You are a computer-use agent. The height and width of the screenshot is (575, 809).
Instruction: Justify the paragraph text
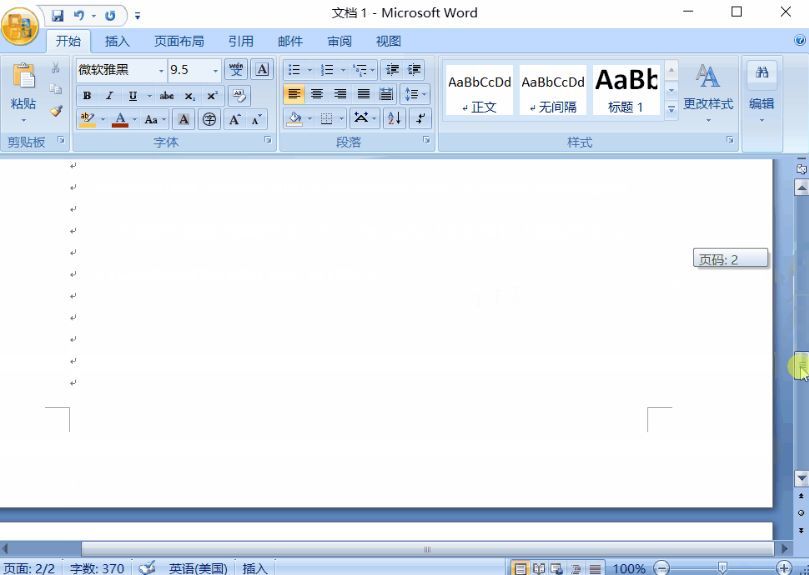click(364, 94)
